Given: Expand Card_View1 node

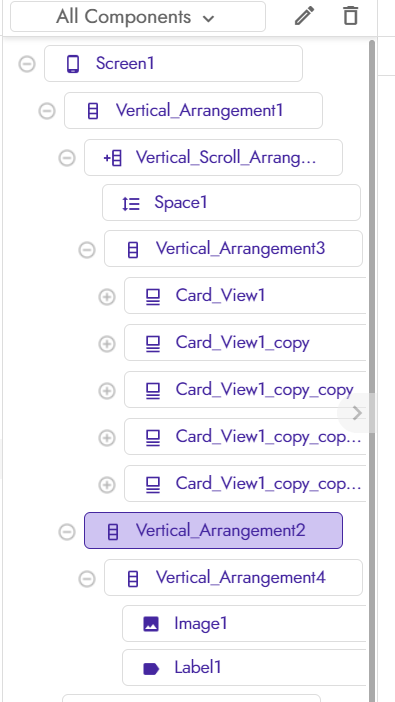Looking at the screenshot, I should tap(107, 297).
